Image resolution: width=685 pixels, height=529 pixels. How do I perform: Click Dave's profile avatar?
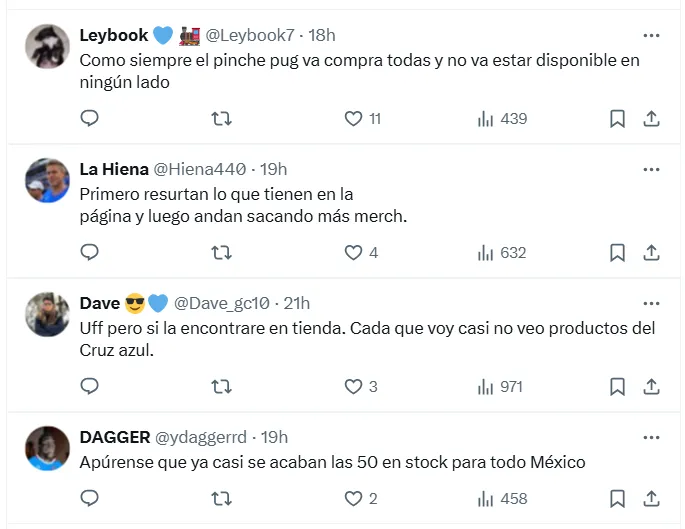coord(46,314)
